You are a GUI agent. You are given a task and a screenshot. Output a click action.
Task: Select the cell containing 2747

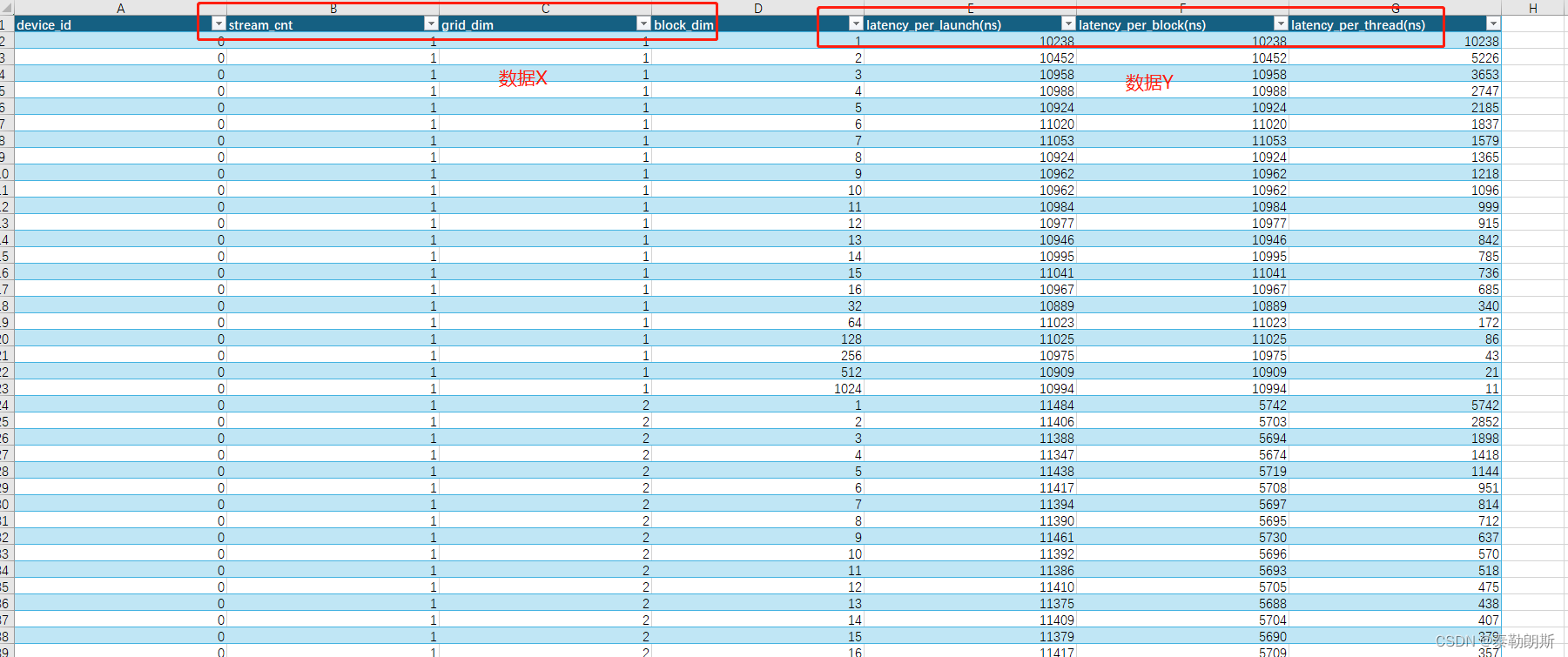coord(1395,91)
